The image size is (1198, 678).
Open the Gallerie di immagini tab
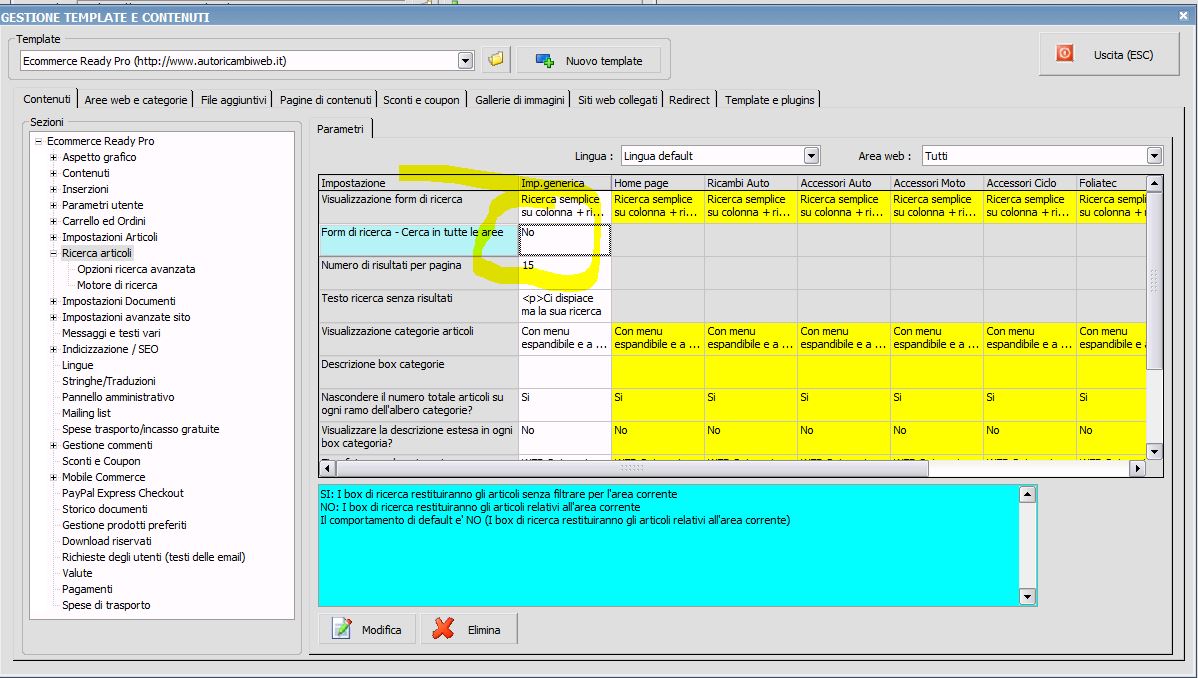point(520,100)
